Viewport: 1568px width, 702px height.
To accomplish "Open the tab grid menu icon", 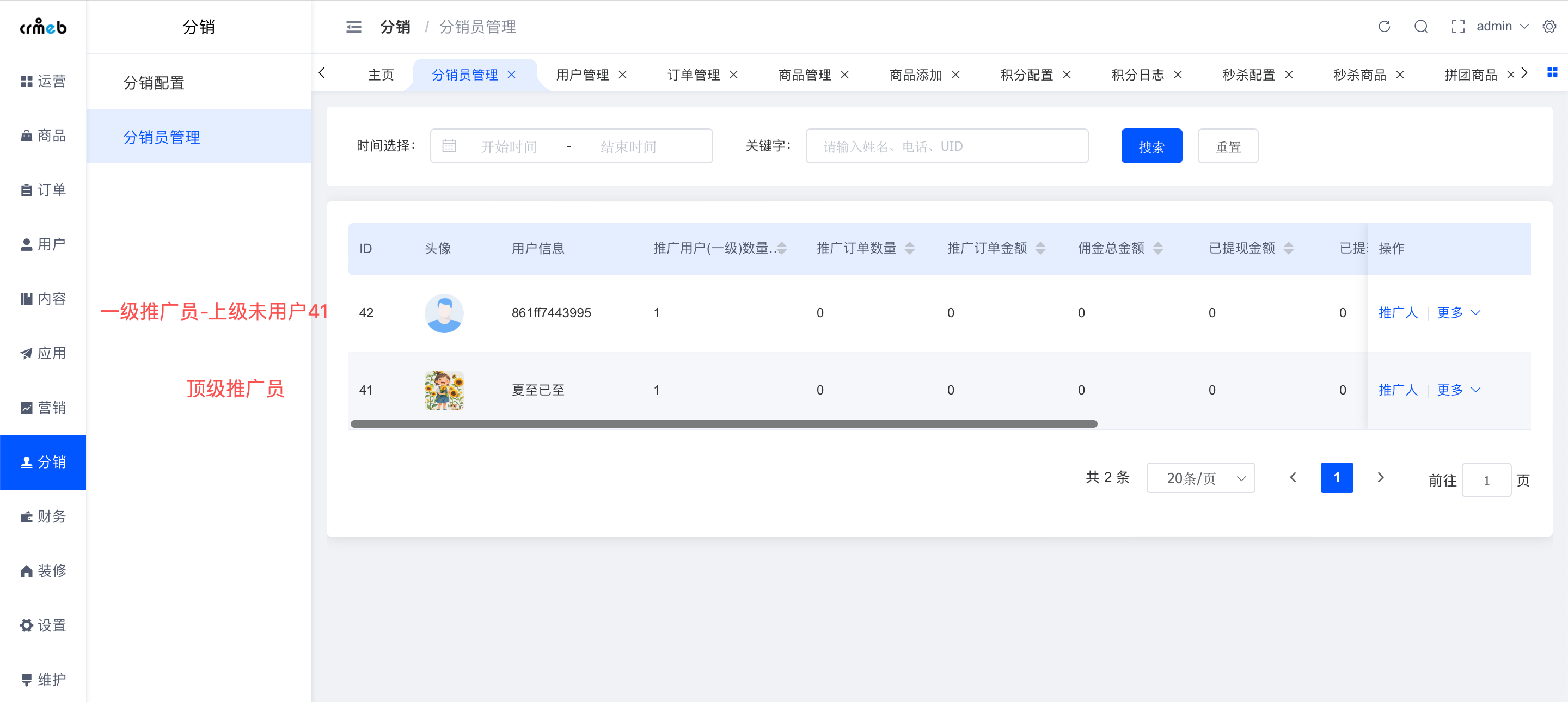I will click(1552, 72).
